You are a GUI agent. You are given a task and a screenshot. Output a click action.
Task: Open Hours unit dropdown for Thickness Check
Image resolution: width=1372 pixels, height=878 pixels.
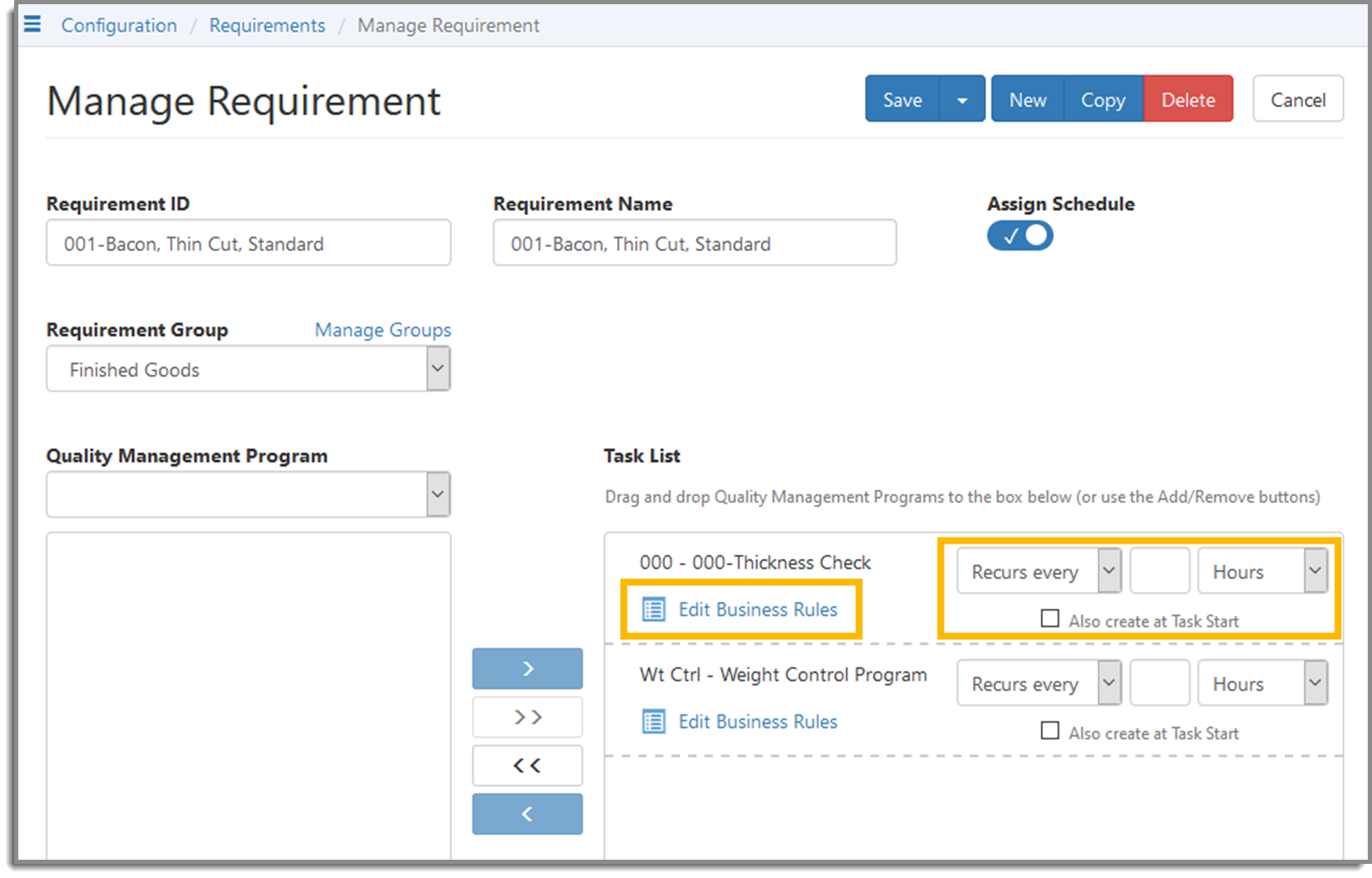[x=1263, y=571]
